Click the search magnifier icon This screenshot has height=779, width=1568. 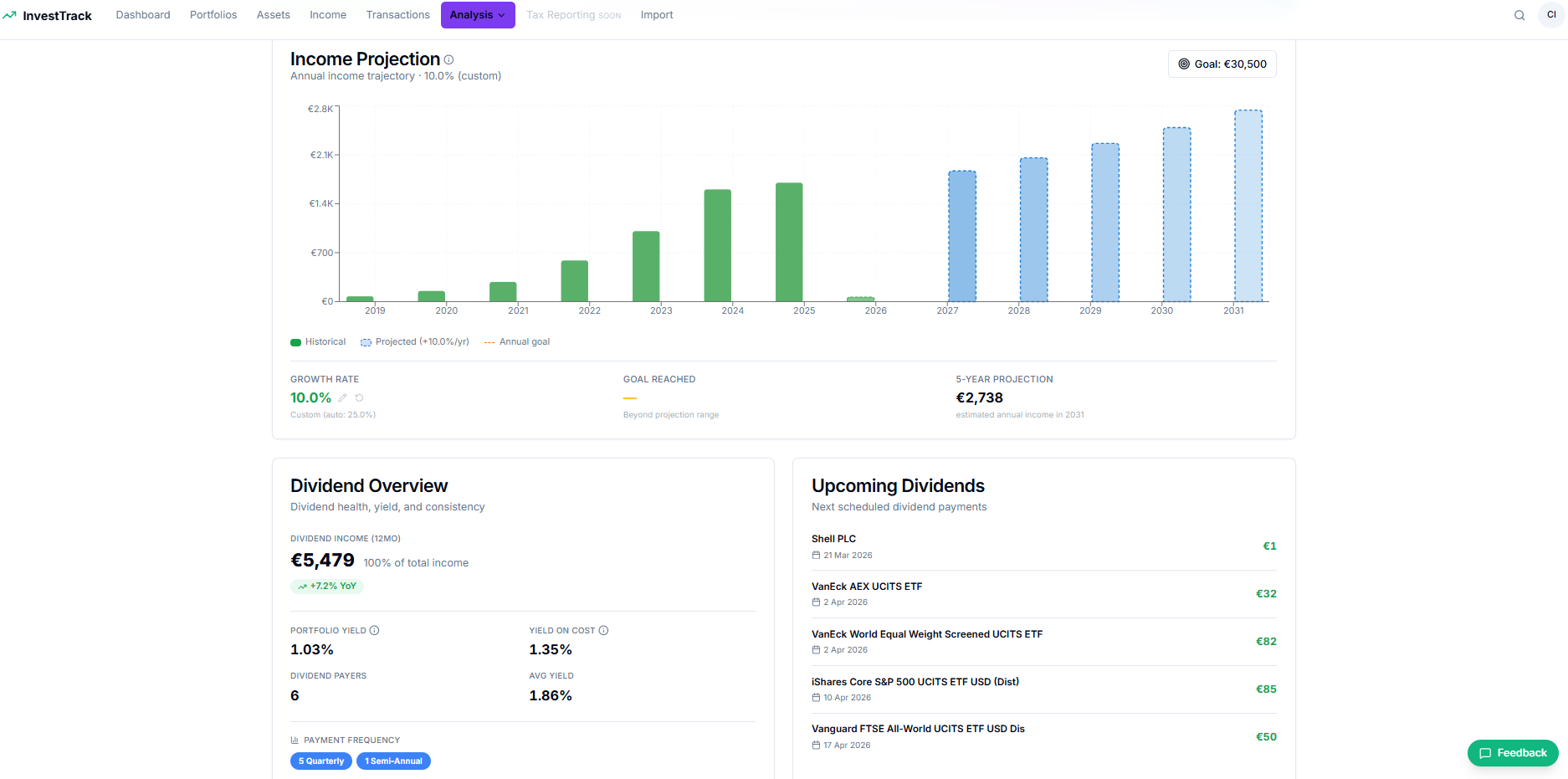click(x=1519, y=15)
